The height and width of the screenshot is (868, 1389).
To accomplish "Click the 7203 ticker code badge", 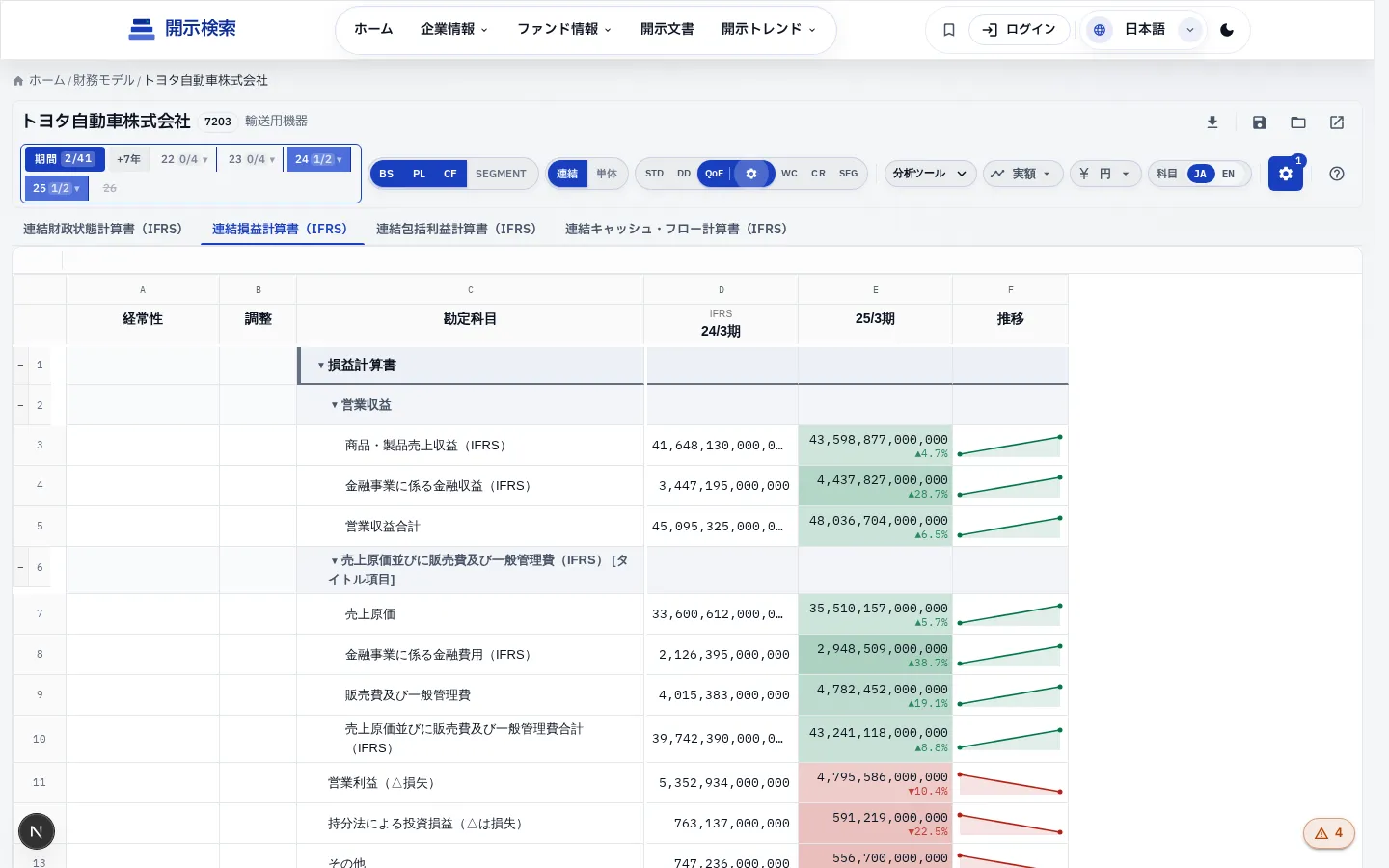I will click(x=218, y=122).
